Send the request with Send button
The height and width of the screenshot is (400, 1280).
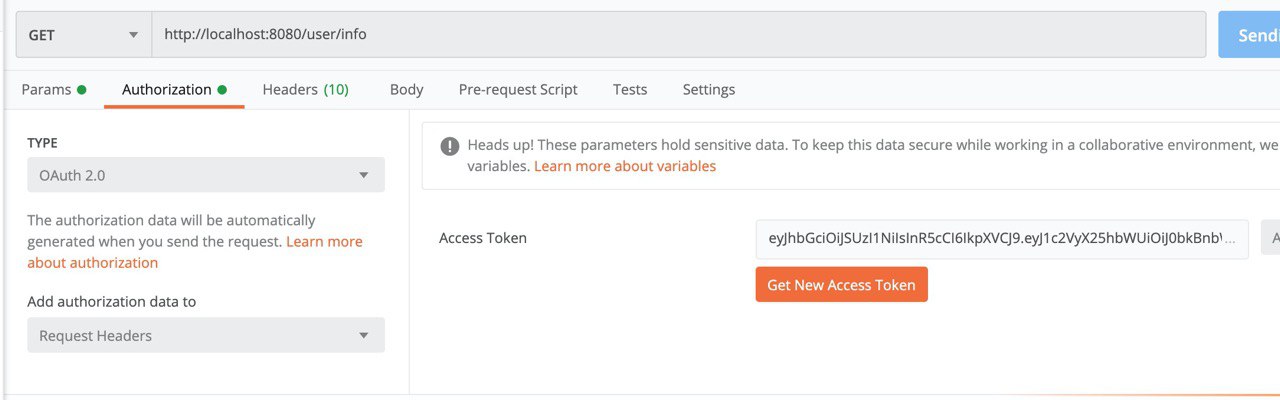pyautogui.click(x=1249, y=35)
